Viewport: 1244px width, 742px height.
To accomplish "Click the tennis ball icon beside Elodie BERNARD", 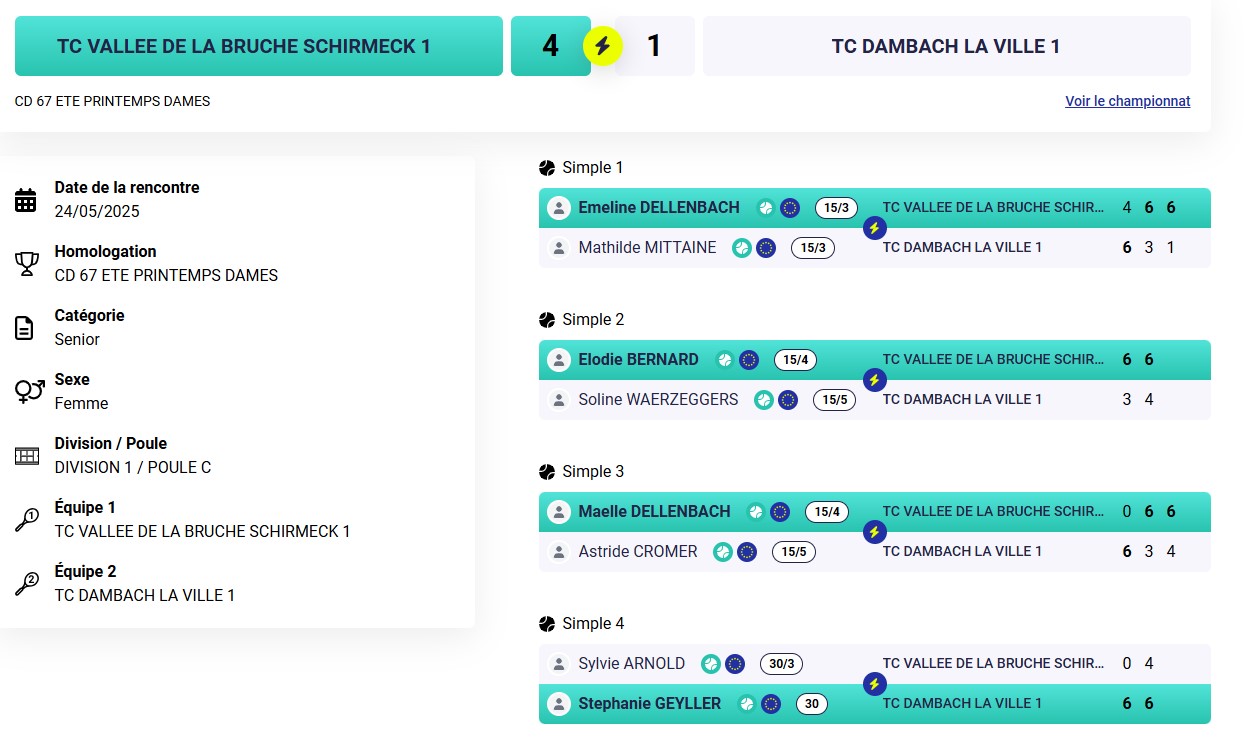I will coord(725,360).
